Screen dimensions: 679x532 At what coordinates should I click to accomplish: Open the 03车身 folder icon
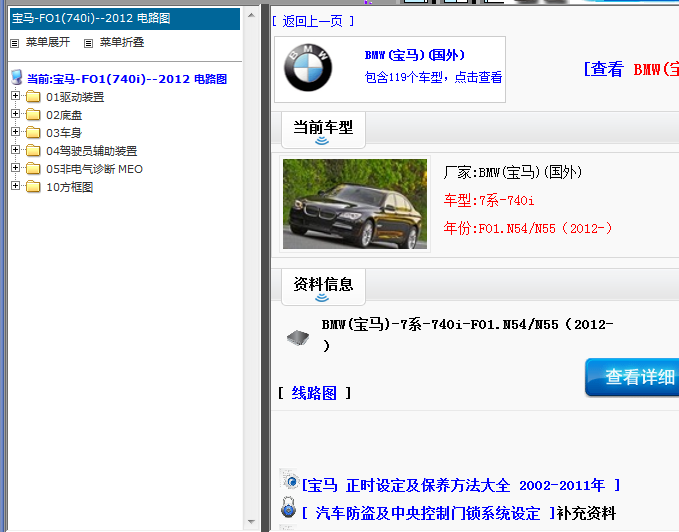(33, 132)
